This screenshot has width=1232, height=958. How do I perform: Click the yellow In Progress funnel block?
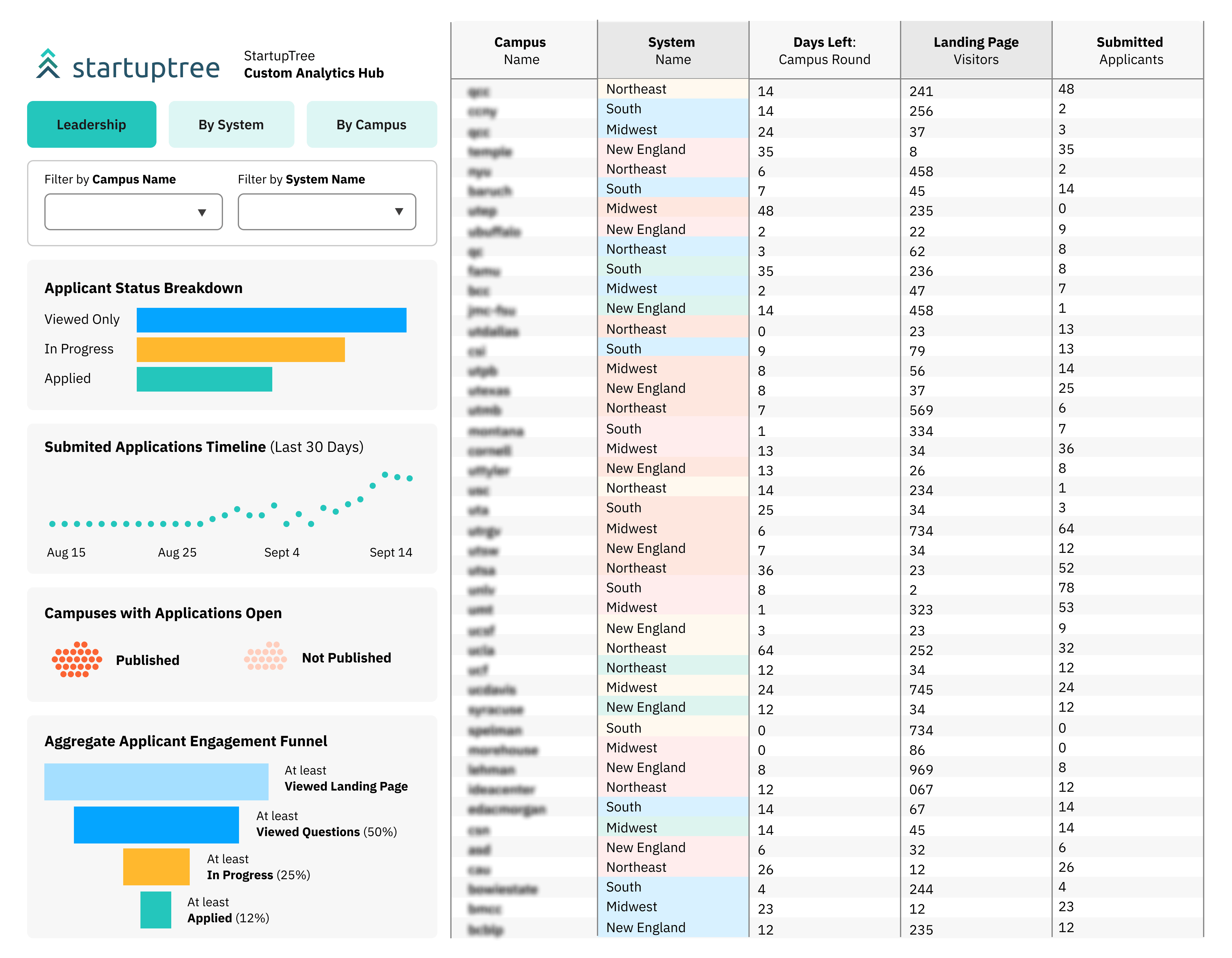[x=156, y=867]
